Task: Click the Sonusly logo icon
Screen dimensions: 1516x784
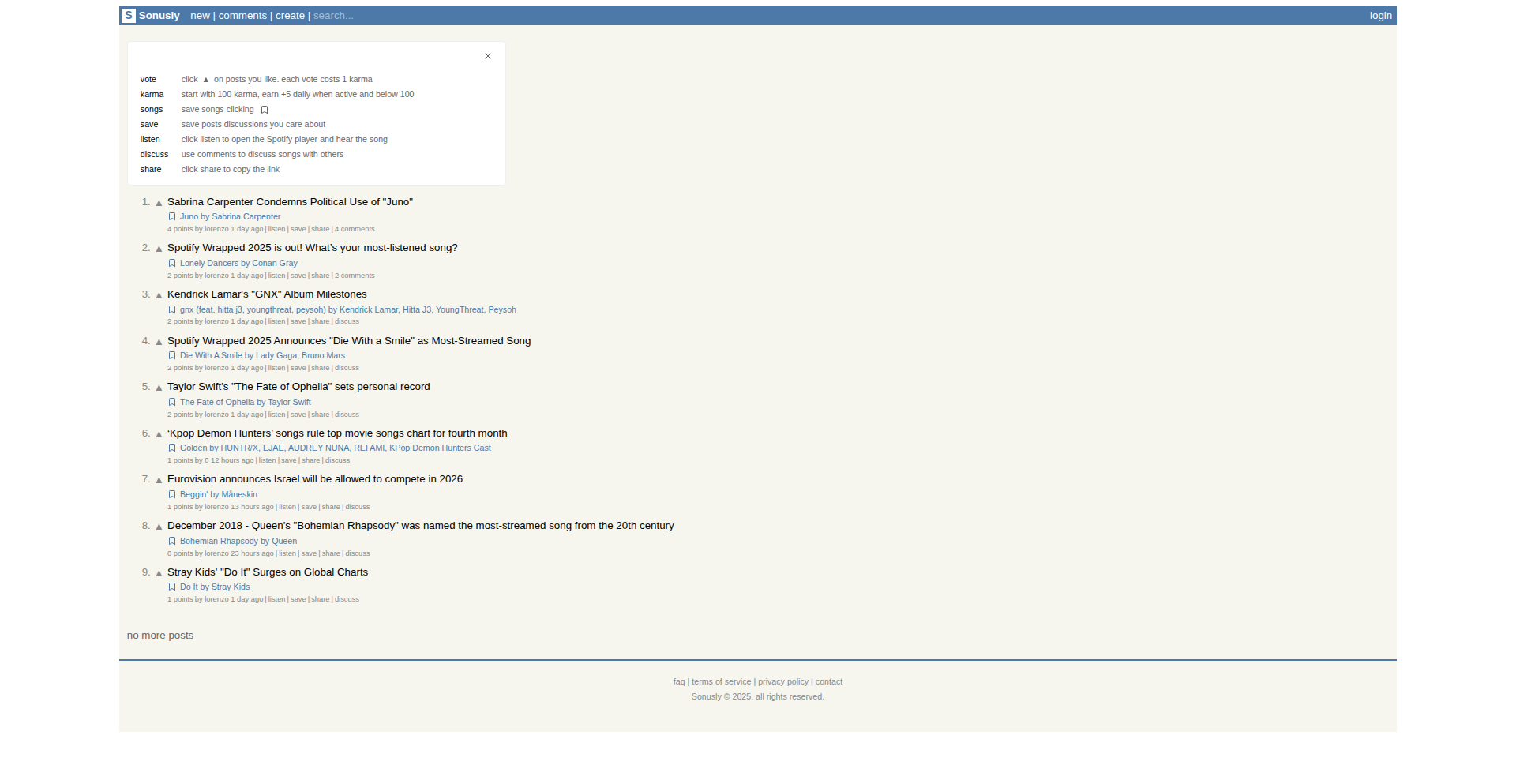Action: pos(128,15)
